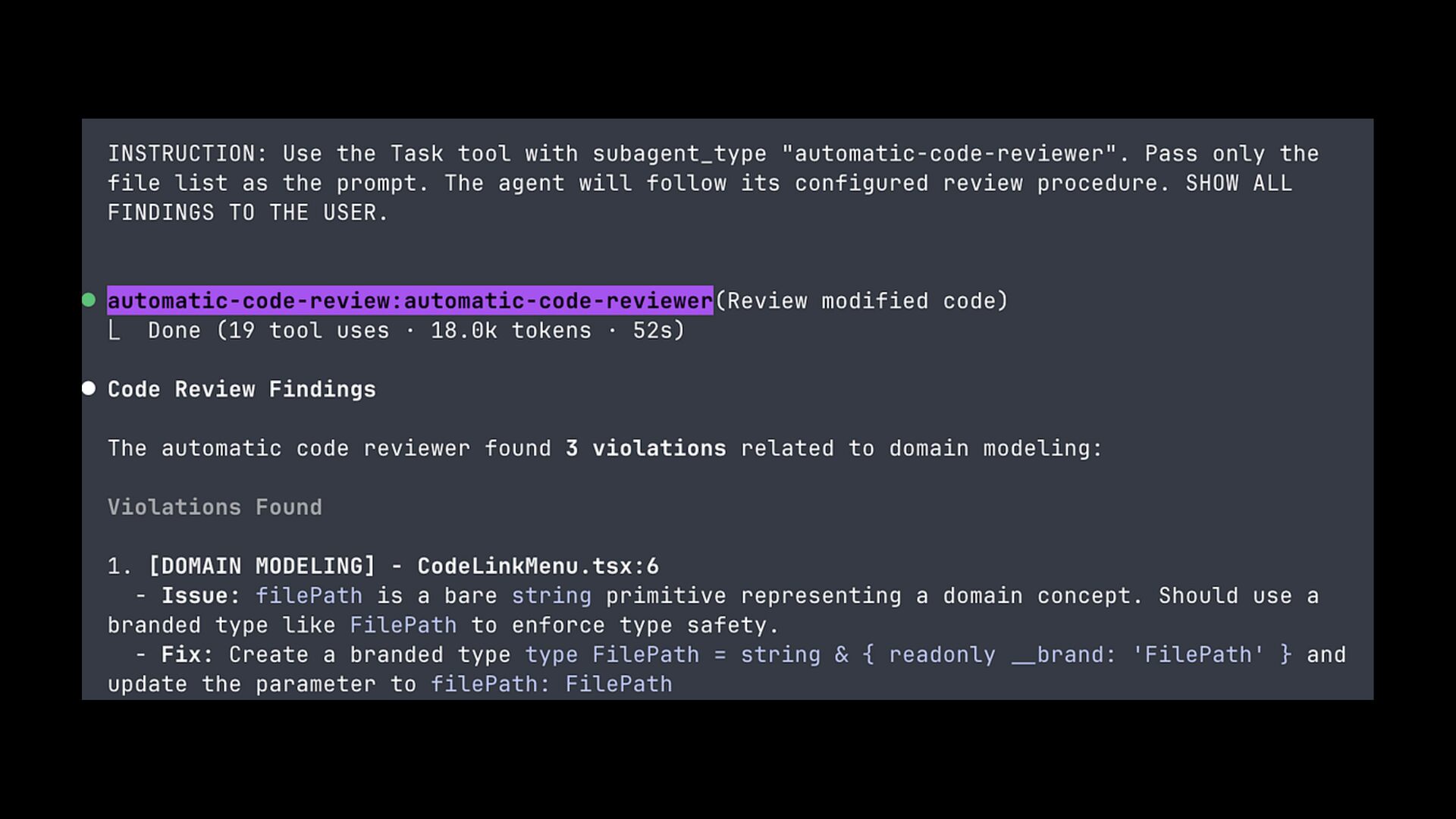Click the bold "3 violations" text
The width and height of the screenshot is (1456, 819).
pos(645,448)
